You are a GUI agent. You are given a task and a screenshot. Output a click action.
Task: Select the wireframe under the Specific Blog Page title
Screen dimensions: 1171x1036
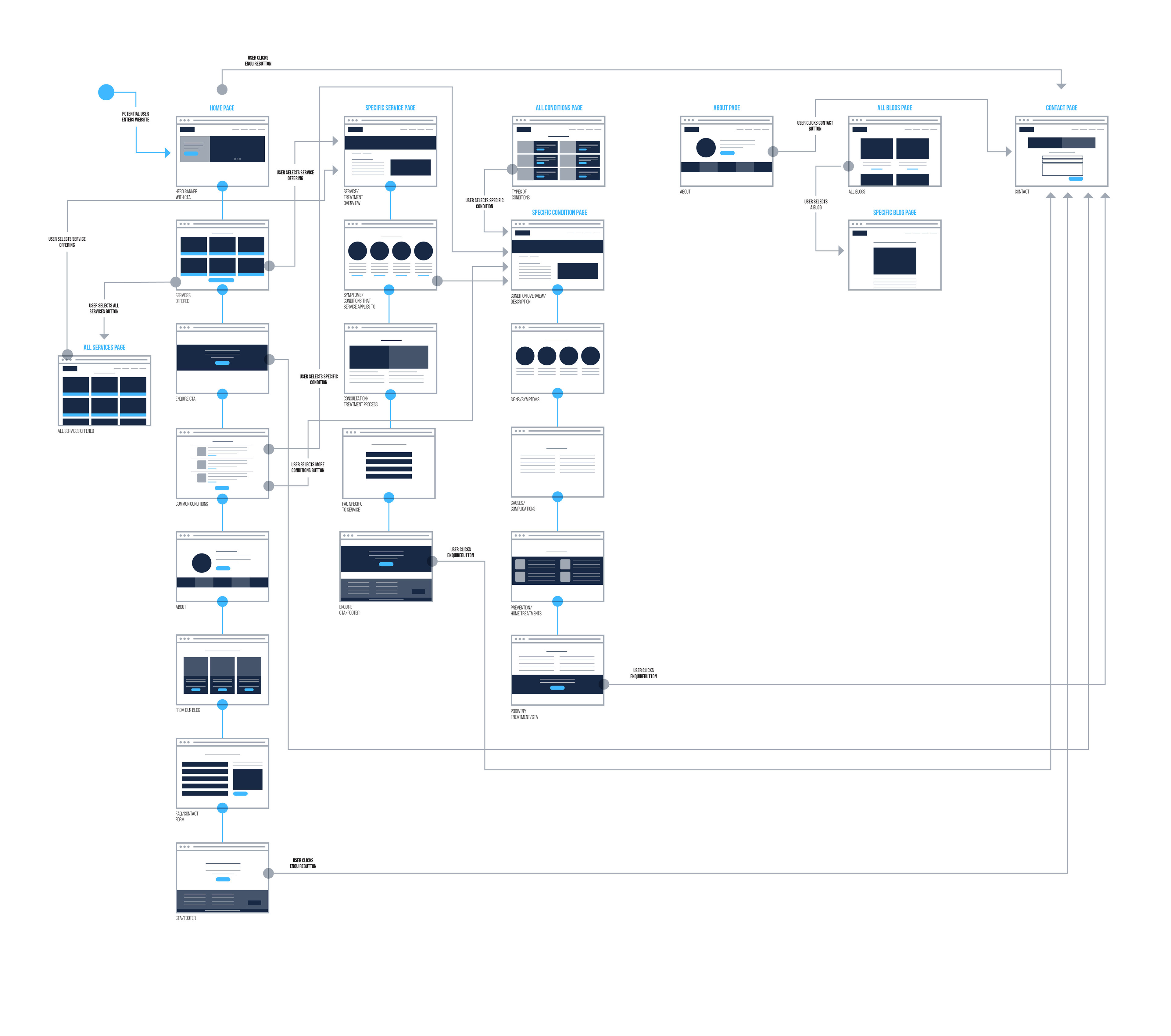(895, 255)
